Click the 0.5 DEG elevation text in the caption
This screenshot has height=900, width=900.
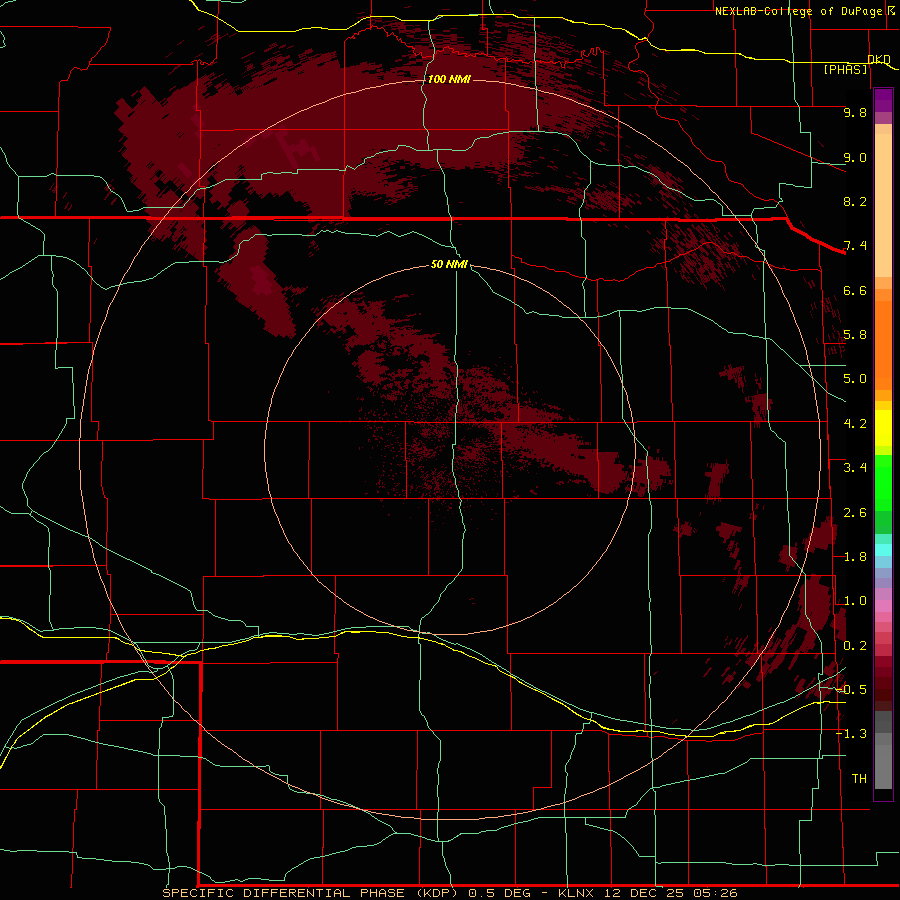point(501,893)
